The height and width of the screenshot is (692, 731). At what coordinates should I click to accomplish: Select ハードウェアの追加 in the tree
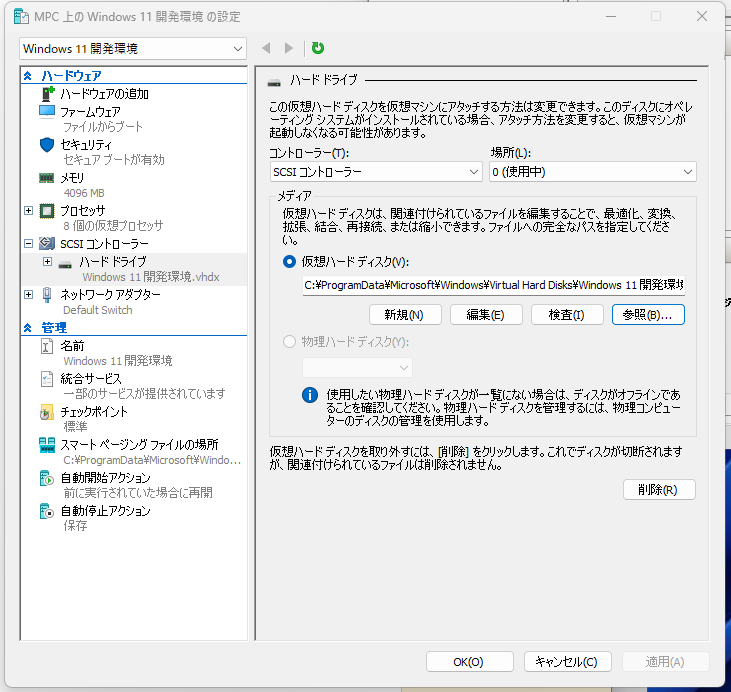(x=104, y=94)
